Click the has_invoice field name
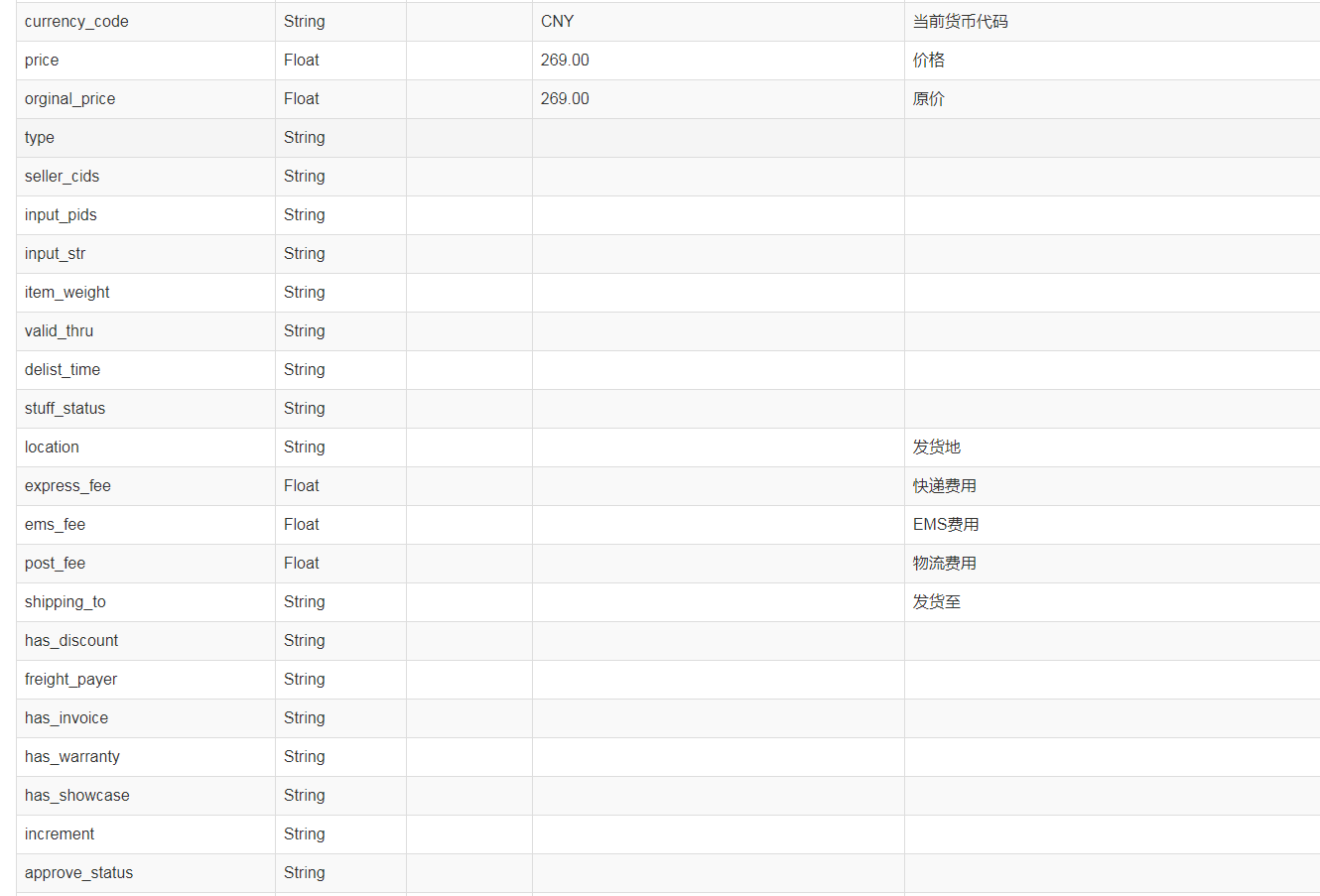The width and height of the screenshot is (1320, 896). click(66, 718)
